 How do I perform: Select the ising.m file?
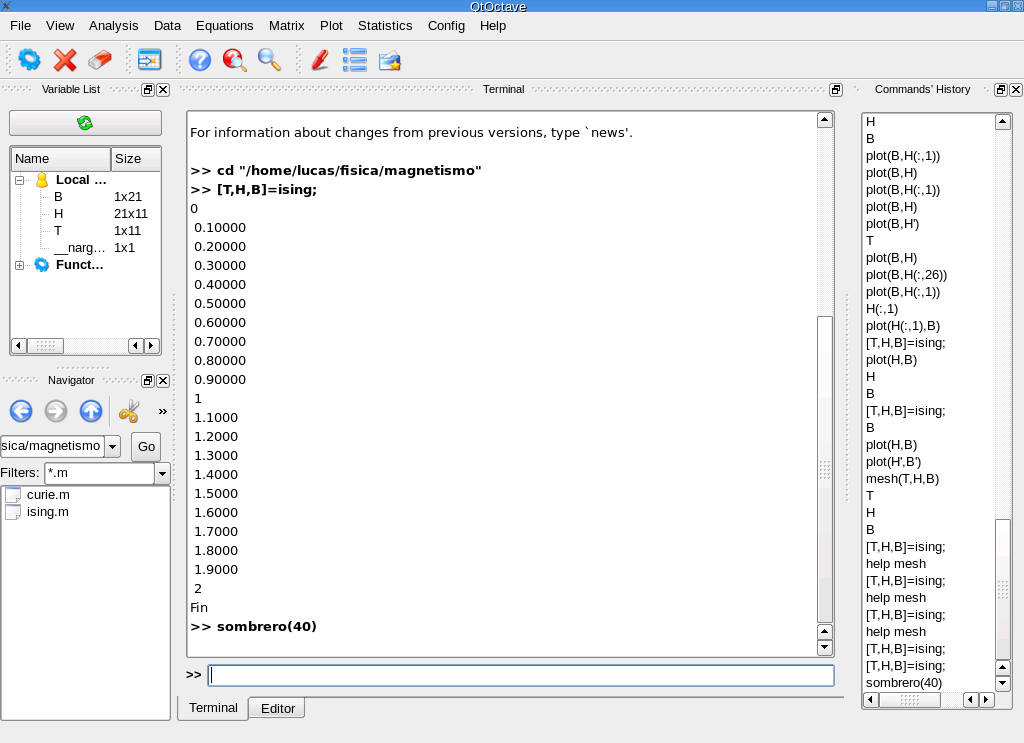point(47,512)
